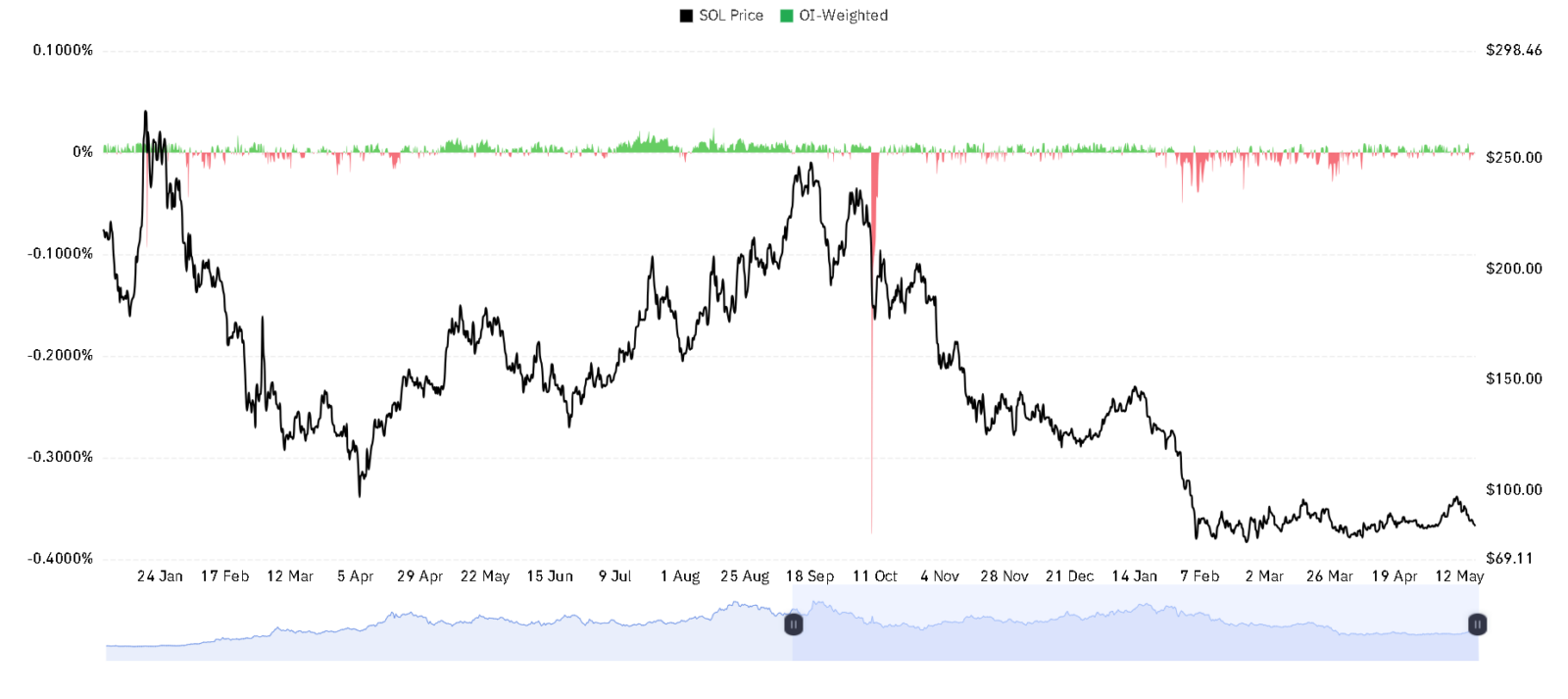1568x699 pixels.
Task: Click the $200.00 price axis label
Action: pos(1514,269)
